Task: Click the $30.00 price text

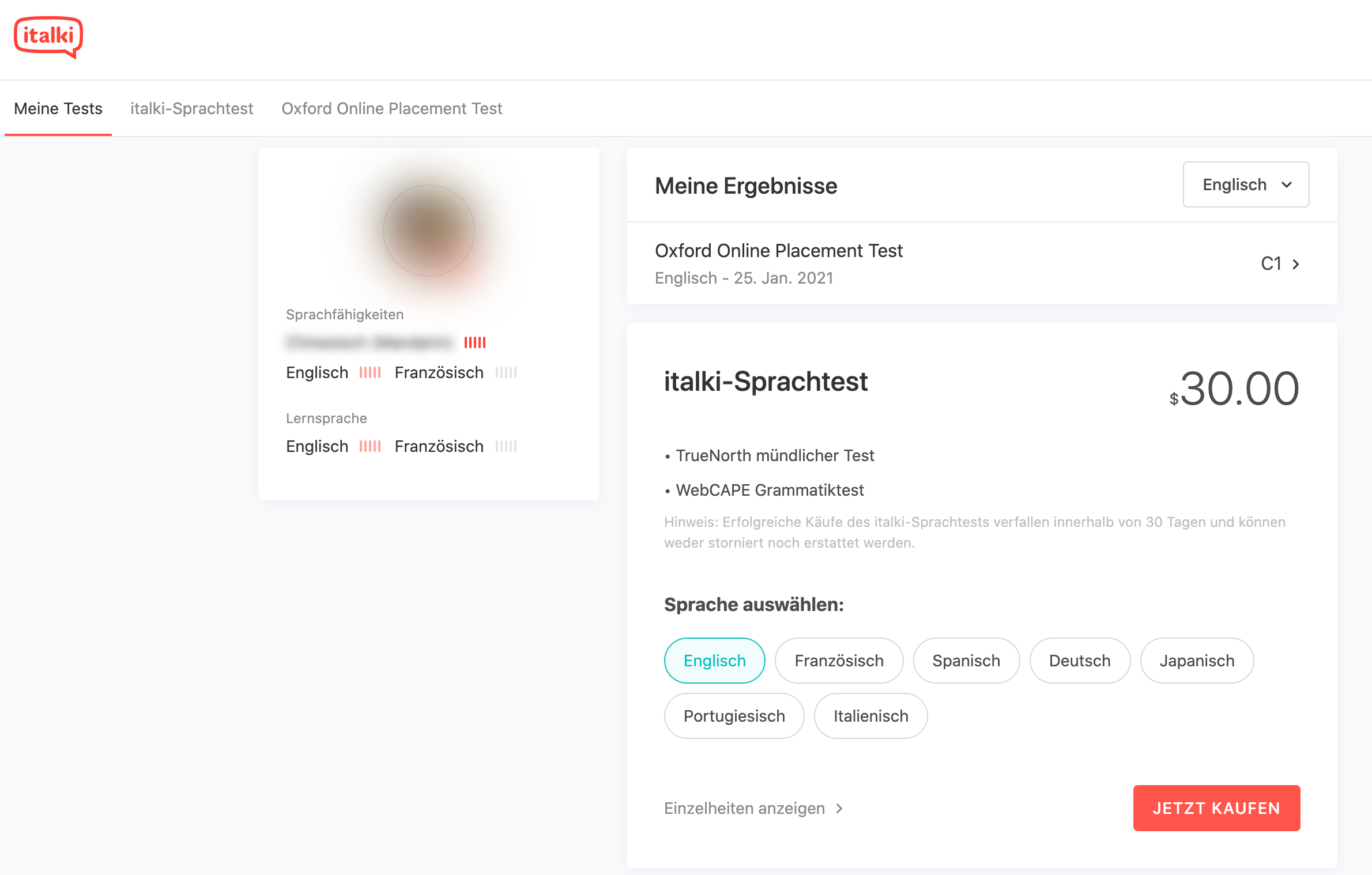Action: click(1234, 389)
